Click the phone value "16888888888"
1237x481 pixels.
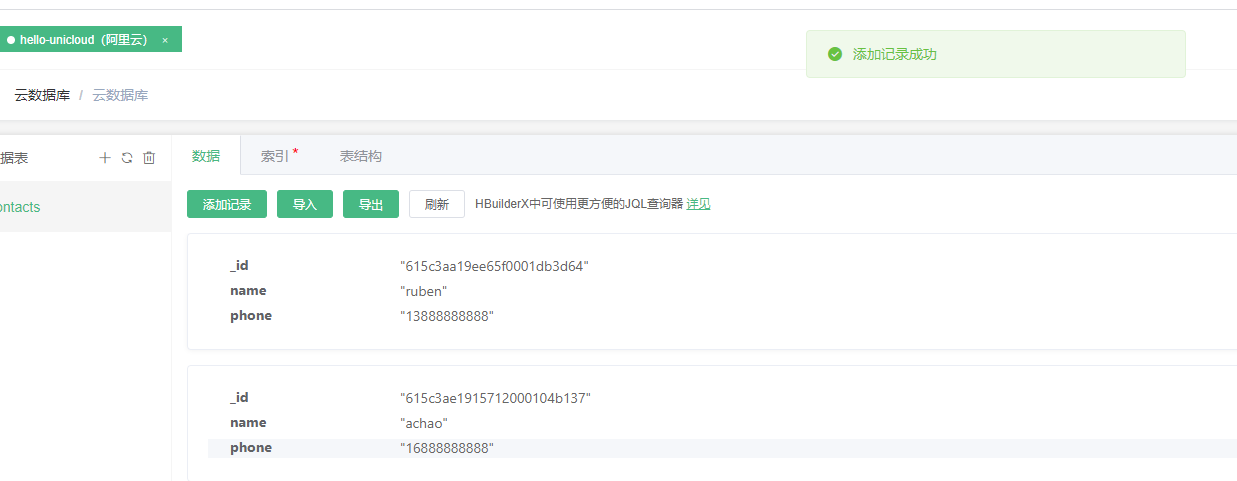tap(447, 448)
